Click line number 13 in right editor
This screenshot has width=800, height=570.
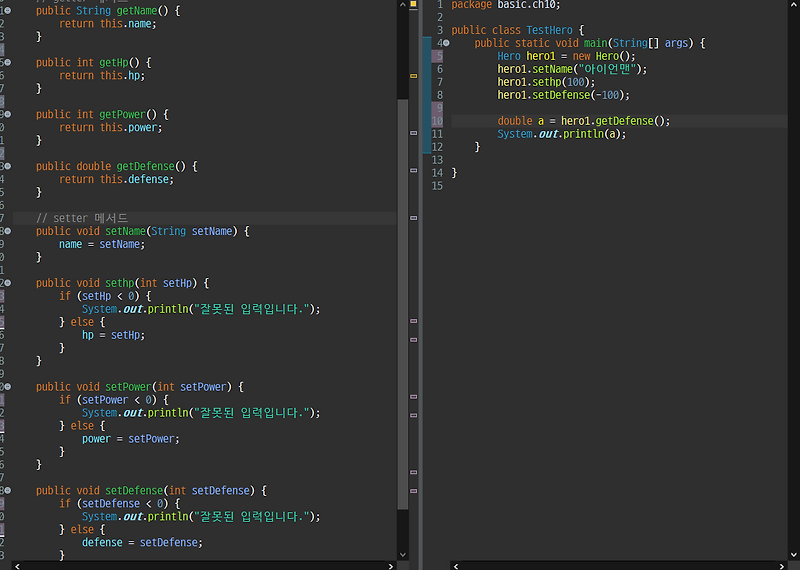[x=437, y=160]
